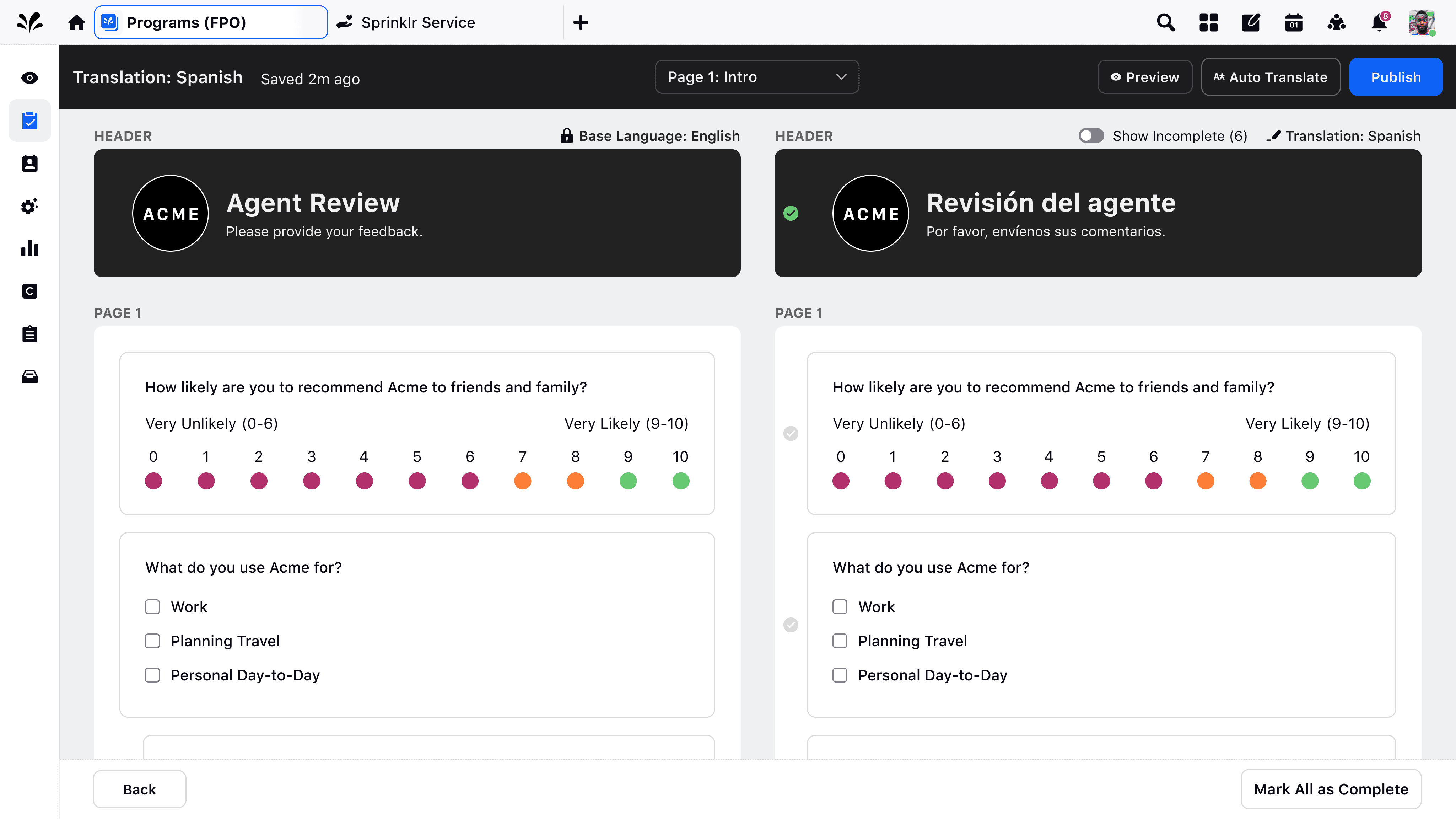Expand the Page 1: Intro dropdown

(757, 77)
